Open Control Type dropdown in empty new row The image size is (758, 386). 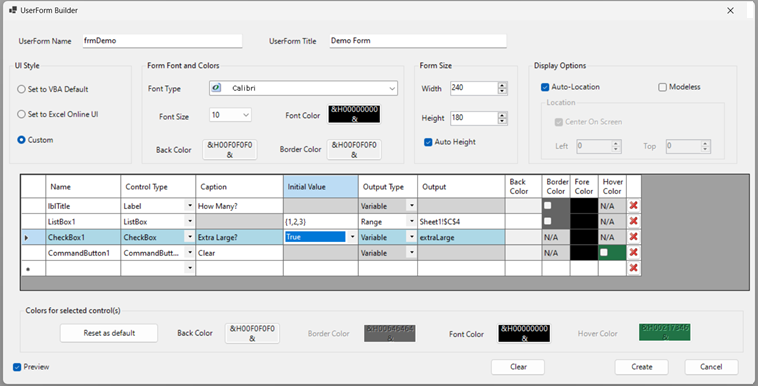[x=190, y=268]
